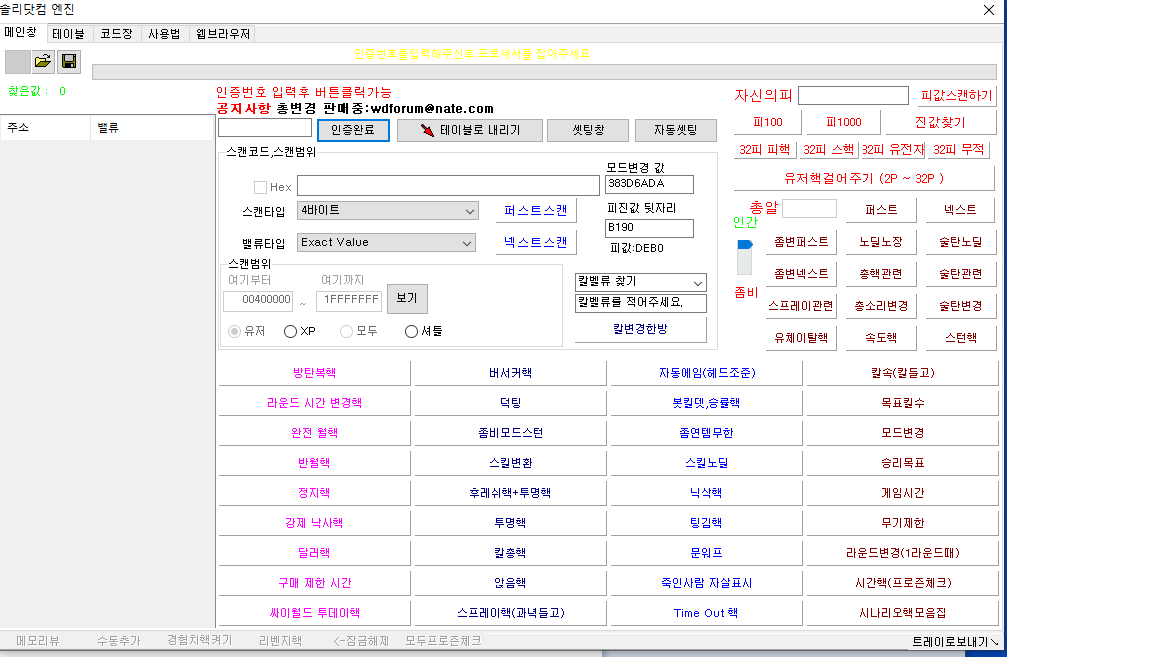Switch to the 테이블 tab
1152x657 pixels.
click(x=68, y=33)
